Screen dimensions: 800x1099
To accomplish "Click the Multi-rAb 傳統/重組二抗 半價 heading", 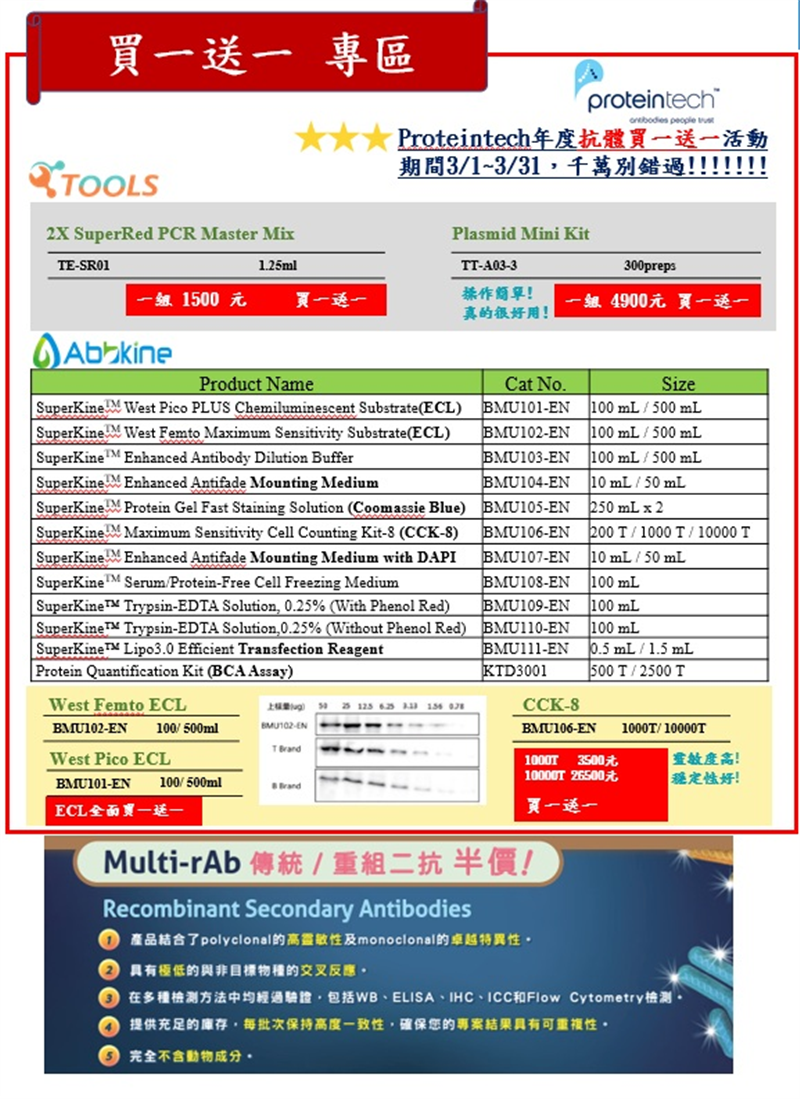I will click(x=317, y=862).
